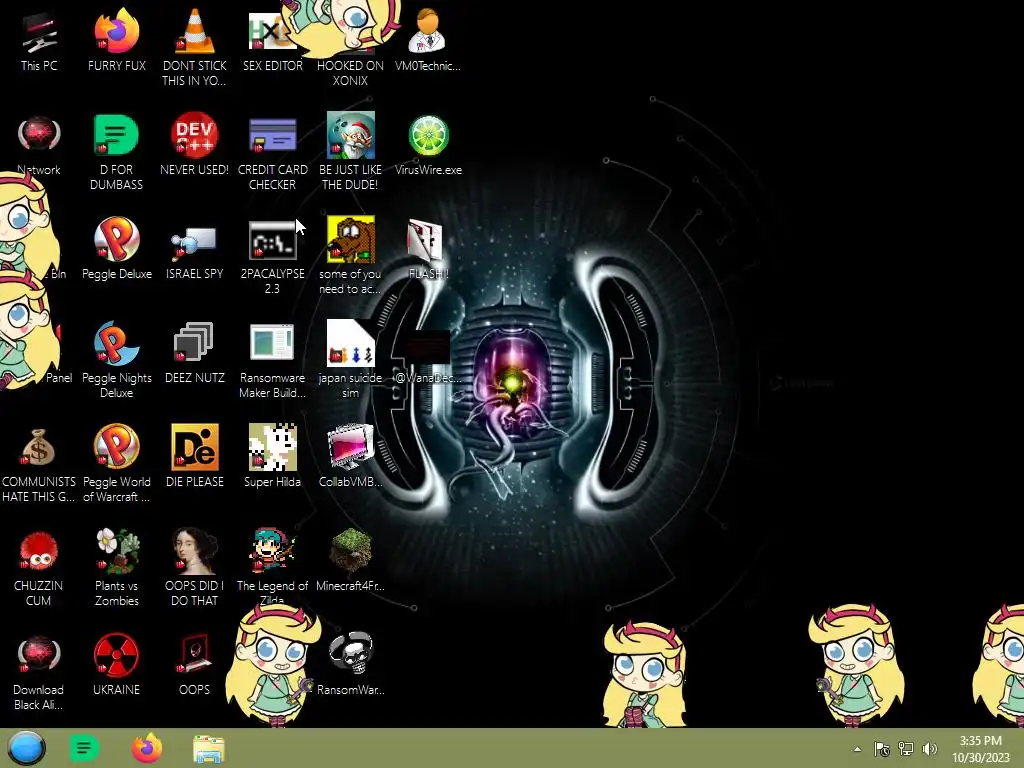Open the volume speaker tray icon
Image resolution: width=1024 pixels, height=768 pixels.
click(x=929, y=749)
